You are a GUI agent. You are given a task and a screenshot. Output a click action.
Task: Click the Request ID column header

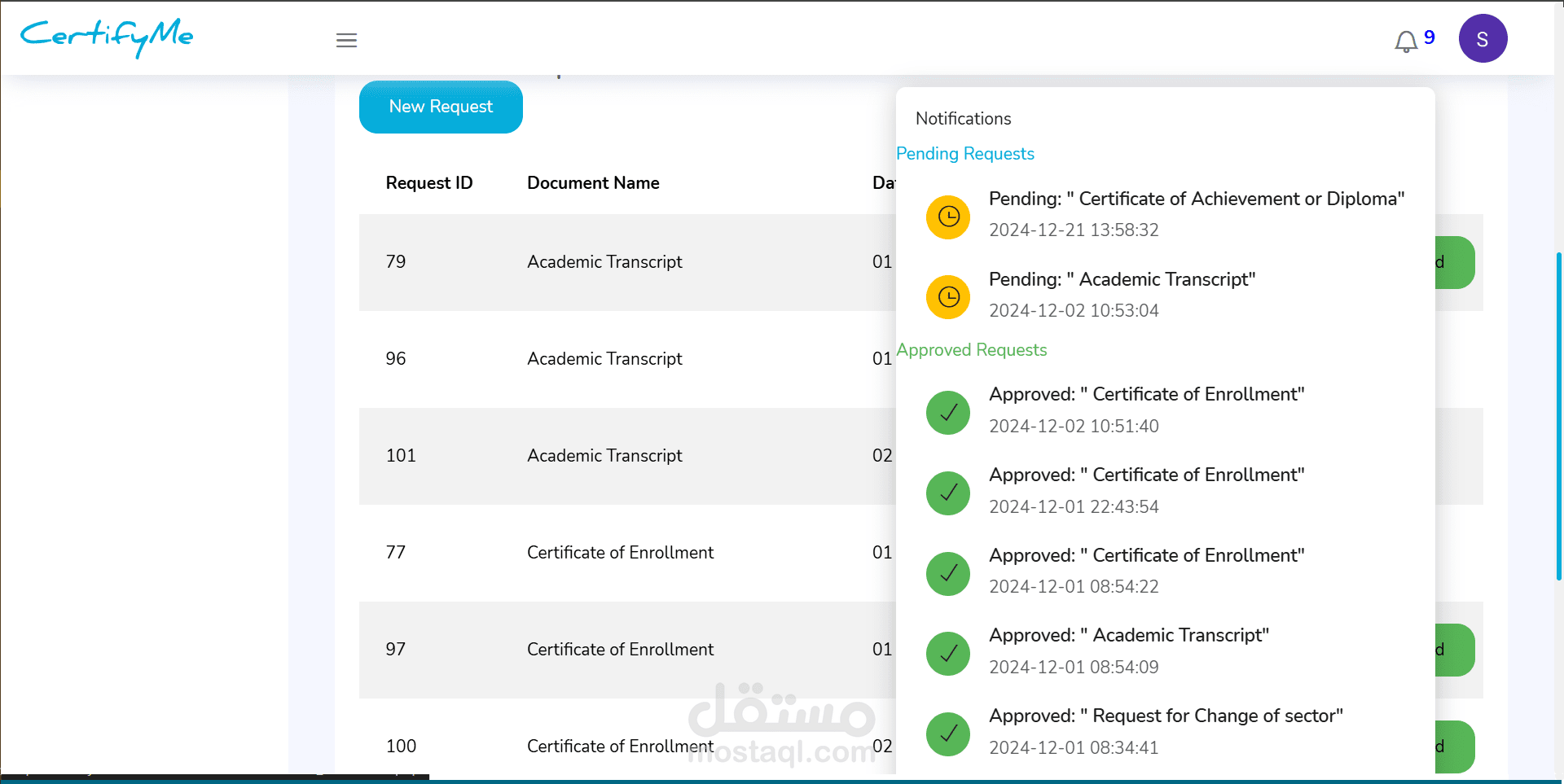click(x=429, y=183)
